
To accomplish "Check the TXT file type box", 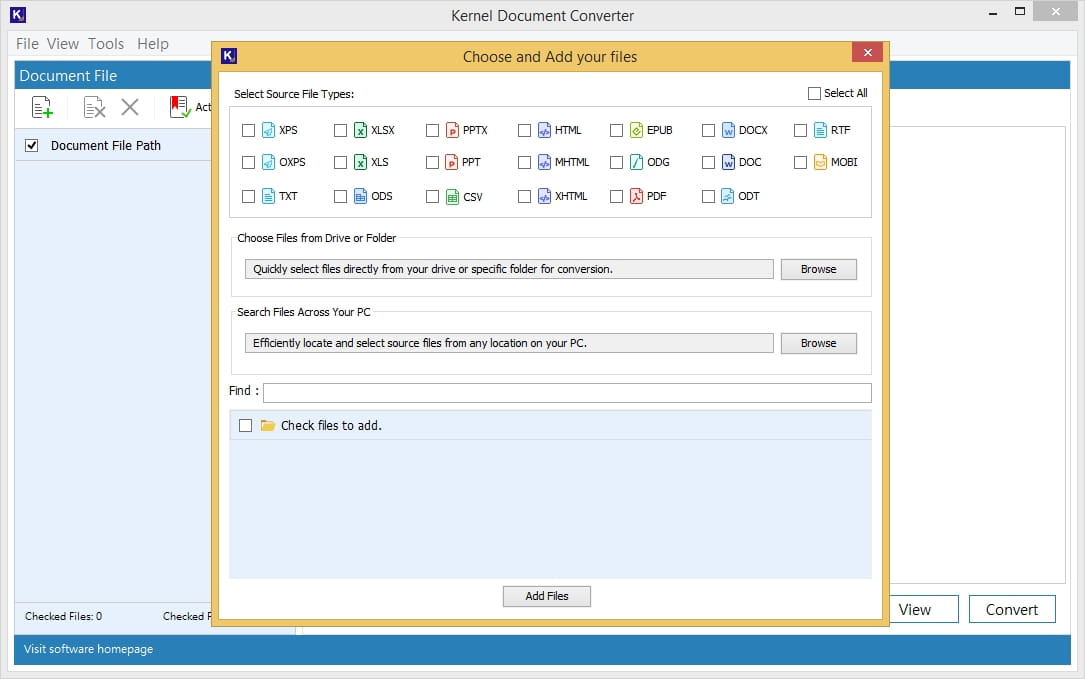I will click(x=248, y=197).
